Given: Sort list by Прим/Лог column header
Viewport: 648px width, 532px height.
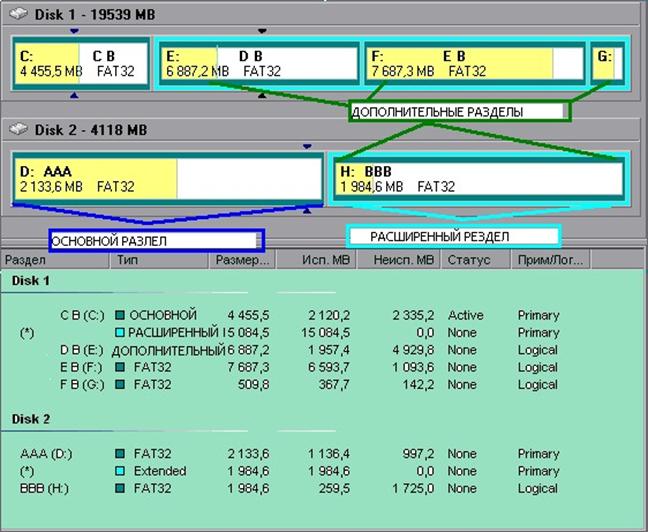Looking at the screenshot, I should pyautogui.click(x=551, y=260).
